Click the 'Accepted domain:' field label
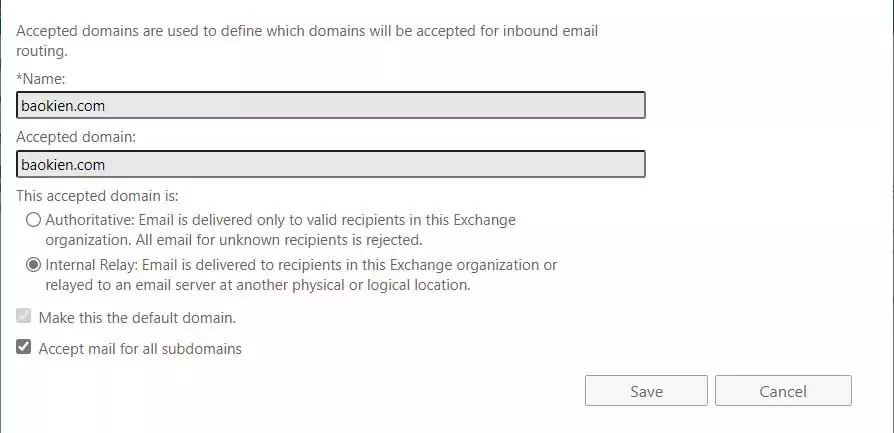The image size is (894, 433). click(x=76, y=137)
